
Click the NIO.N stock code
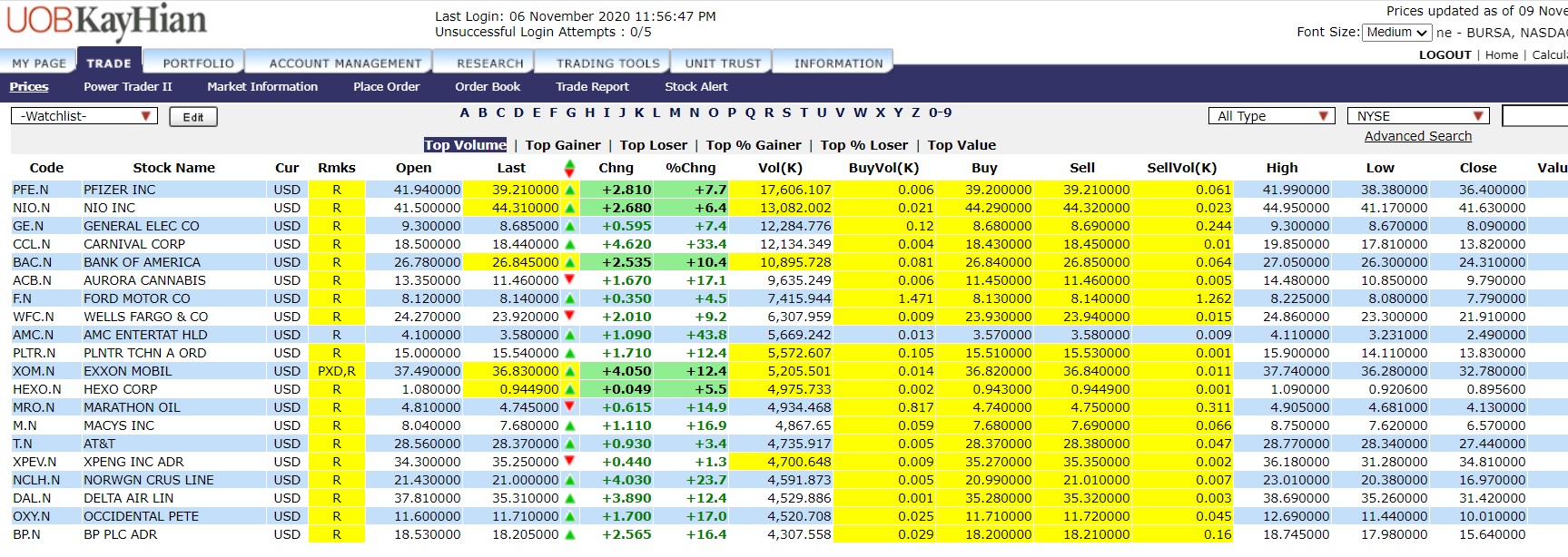(x=32, y=208)
